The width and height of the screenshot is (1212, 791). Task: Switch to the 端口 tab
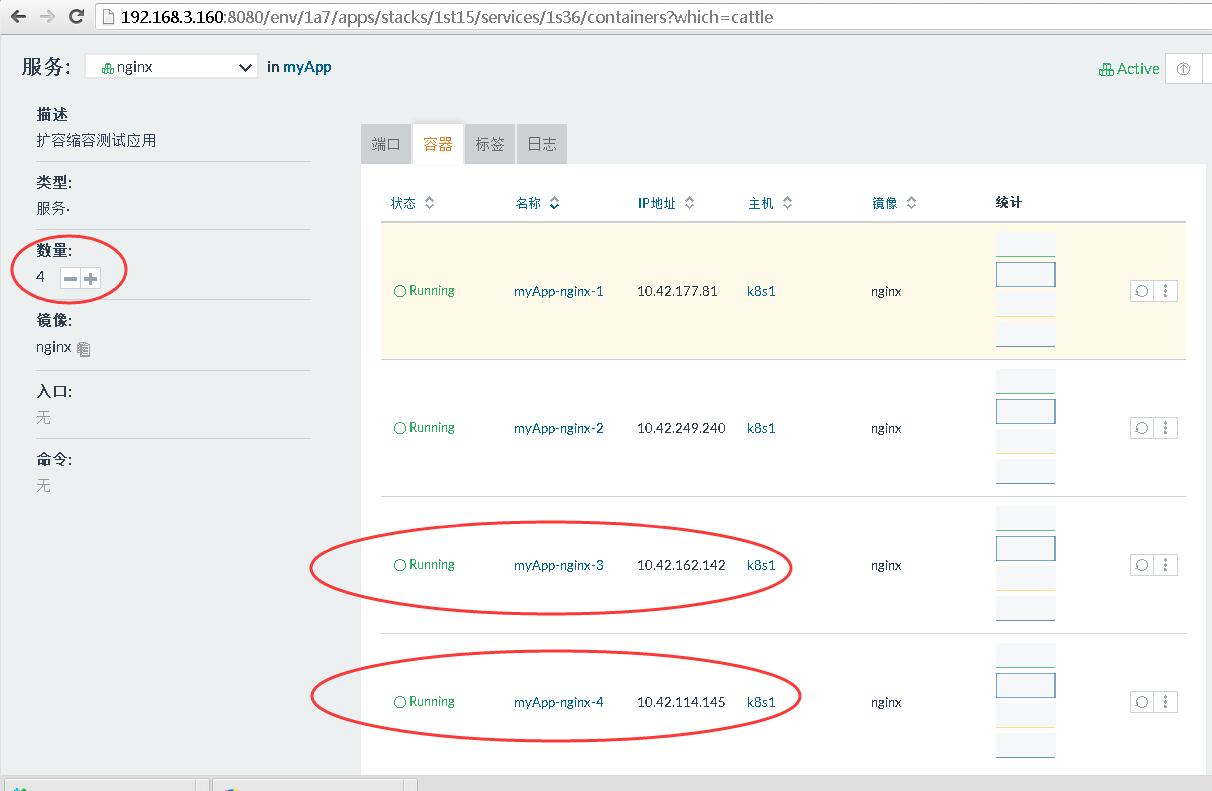pos(386,144)
